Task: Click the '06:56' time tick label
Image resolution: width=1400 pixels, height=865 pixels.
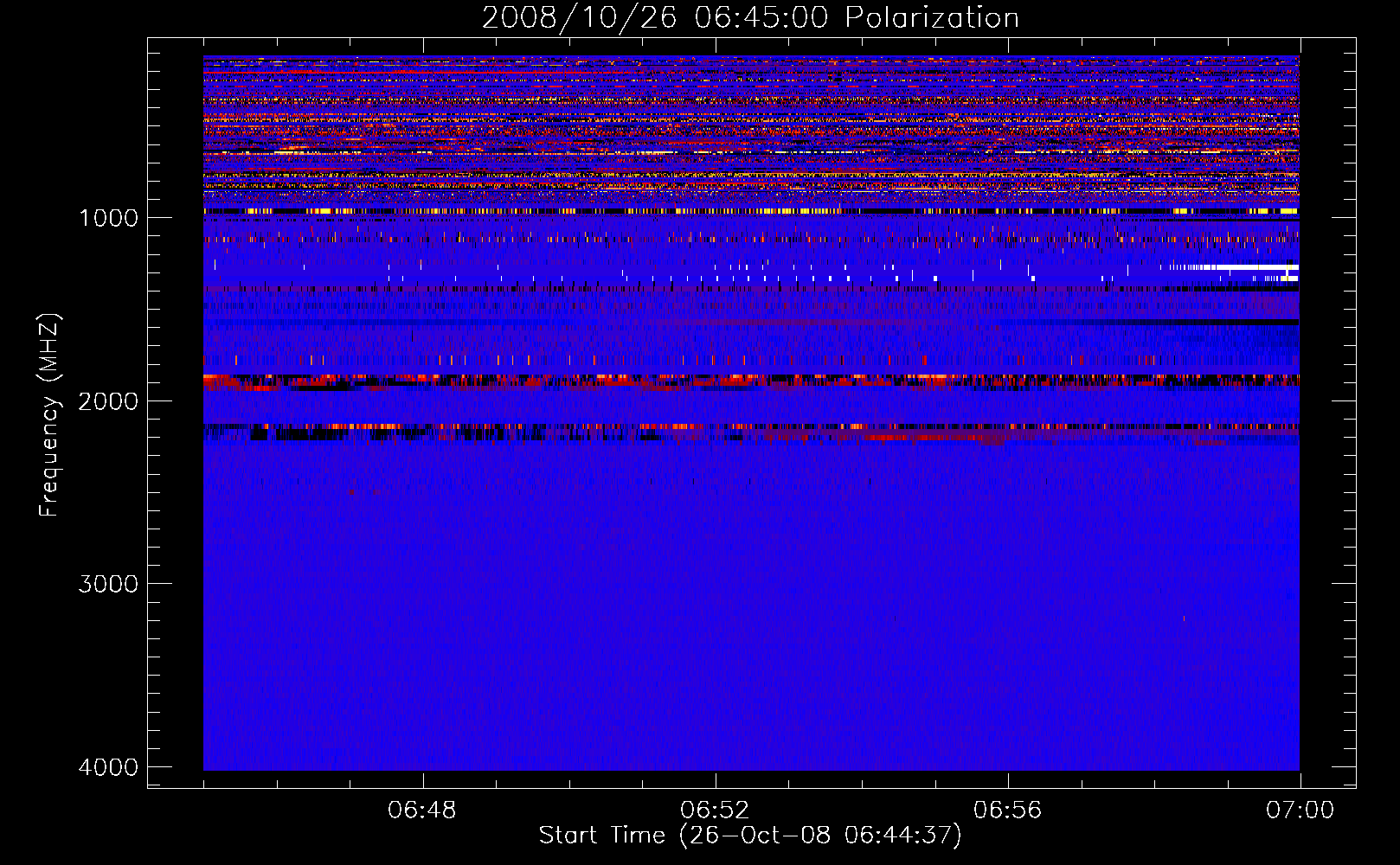Action: 1007,811
